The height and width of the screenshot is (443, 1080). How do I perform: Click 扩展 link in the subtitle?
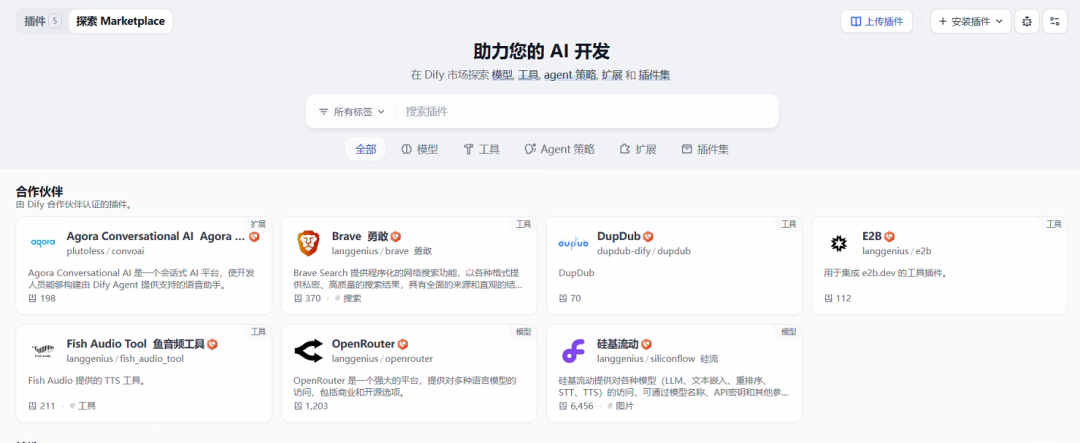point(612,76)
